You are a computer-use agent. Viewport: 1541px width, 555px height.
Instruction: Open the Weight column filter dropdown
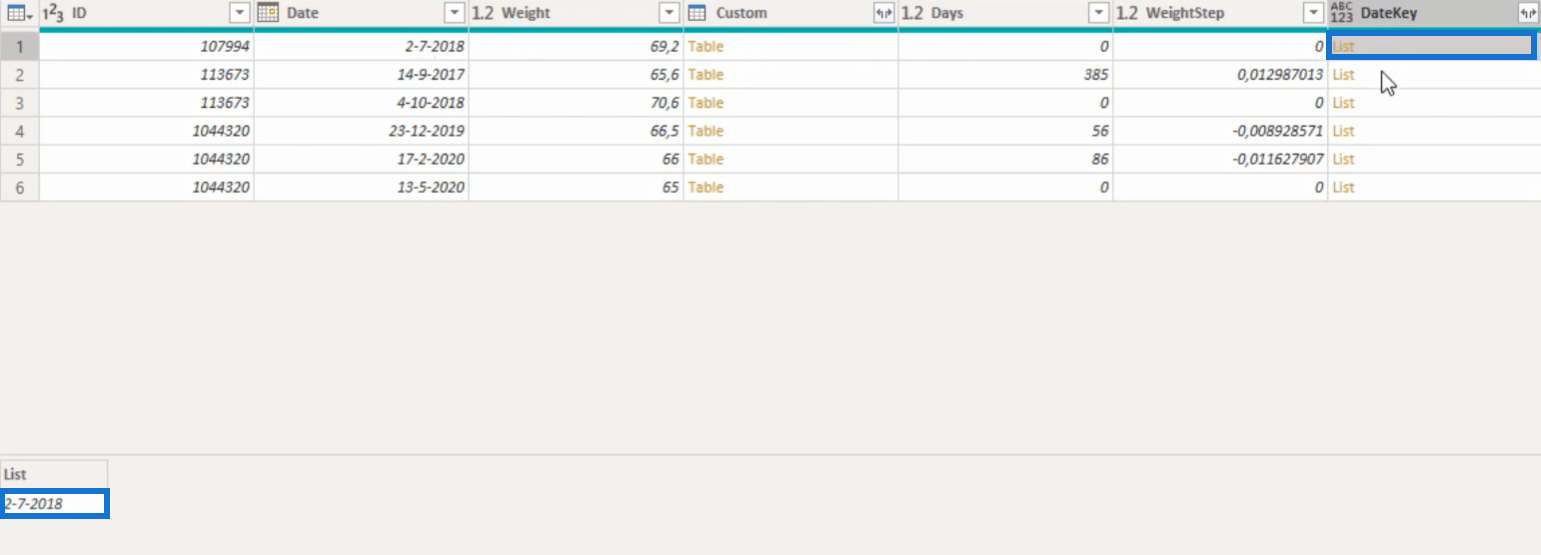point(669,13)
